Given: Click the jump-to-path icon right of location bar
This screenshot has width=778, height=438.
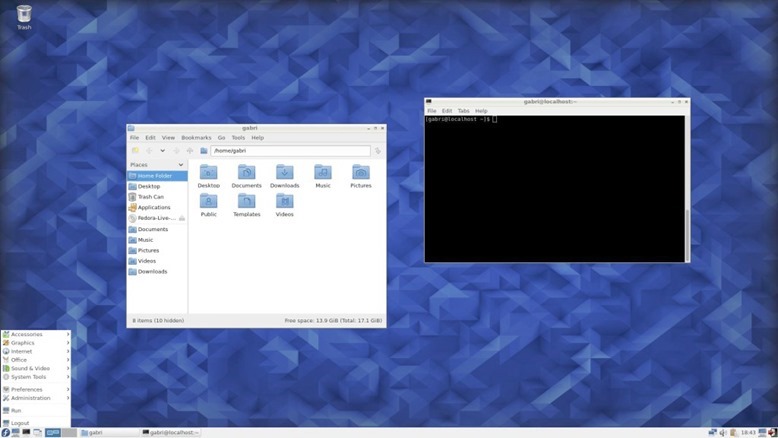Looking at the screenshot, I should click(378, 150).
